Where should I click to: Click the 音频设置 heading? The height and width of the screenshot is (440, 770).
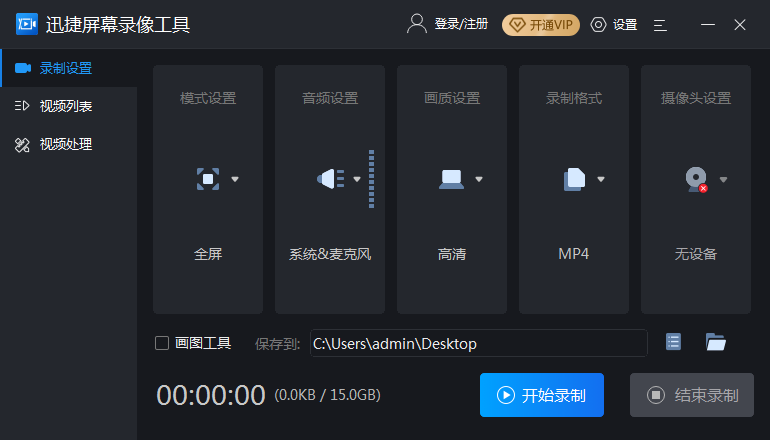point(330,98)
